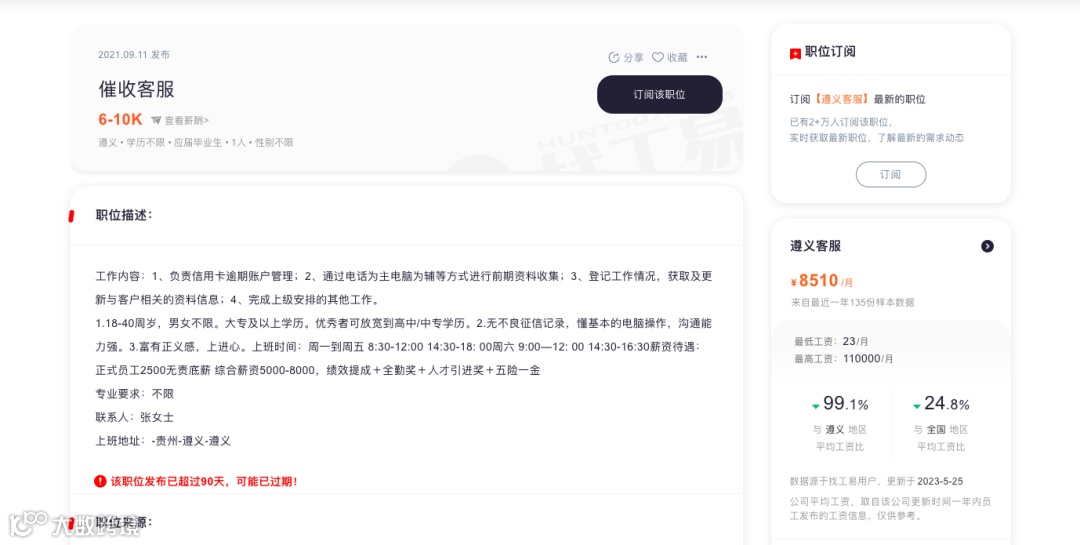Click the average salary ¥8510/月
Viewport: 1080px width, 545px height.
[822, 281]
